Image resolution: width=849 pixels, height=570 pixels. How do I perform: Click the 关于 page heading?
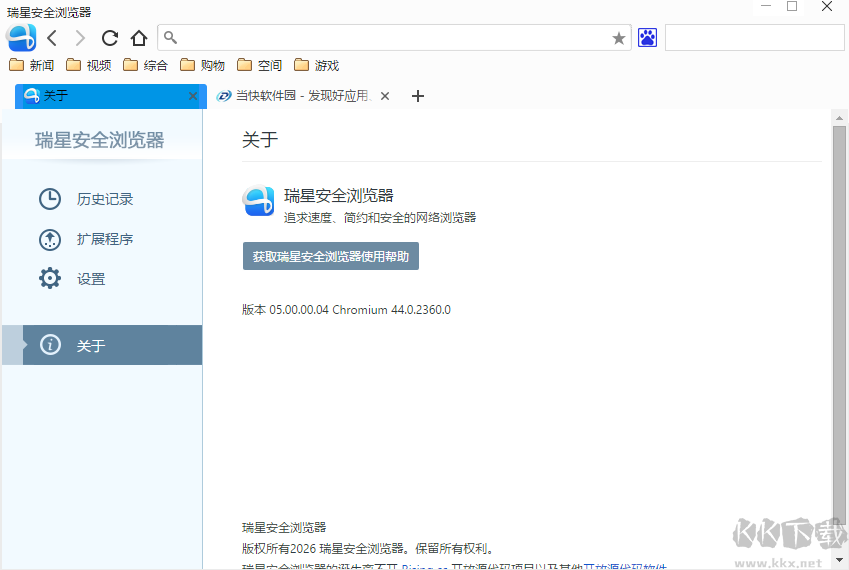(260, 140)
